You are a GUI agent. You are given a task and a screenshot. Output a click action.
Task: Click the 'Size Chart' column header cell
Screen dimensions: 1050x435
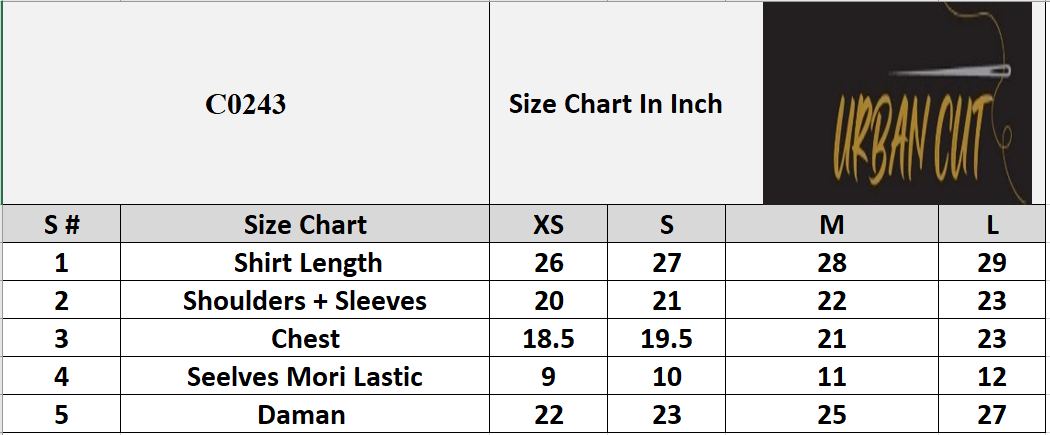tap(305, 225)
